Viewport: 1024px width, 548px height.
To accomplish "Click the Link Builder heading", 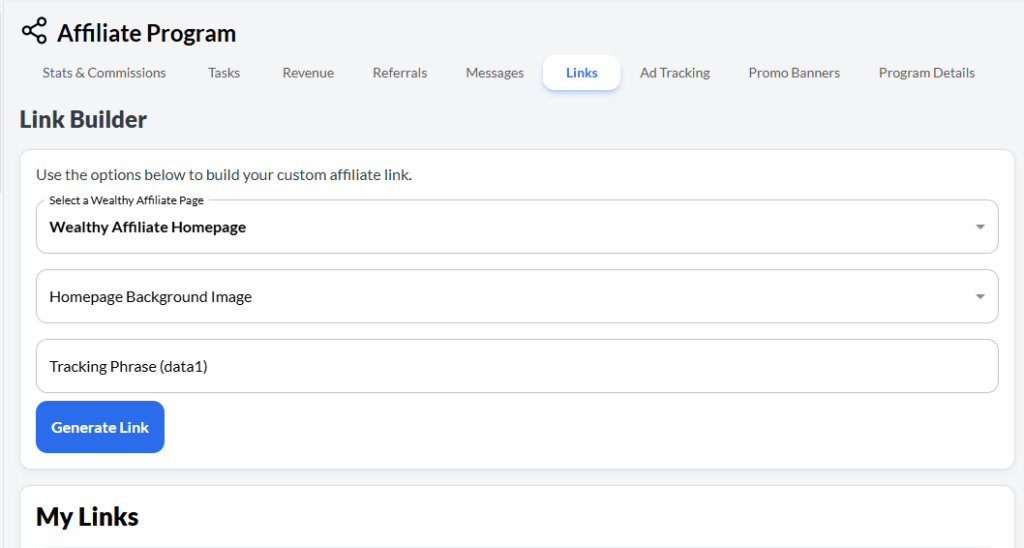I will [83, 120].
